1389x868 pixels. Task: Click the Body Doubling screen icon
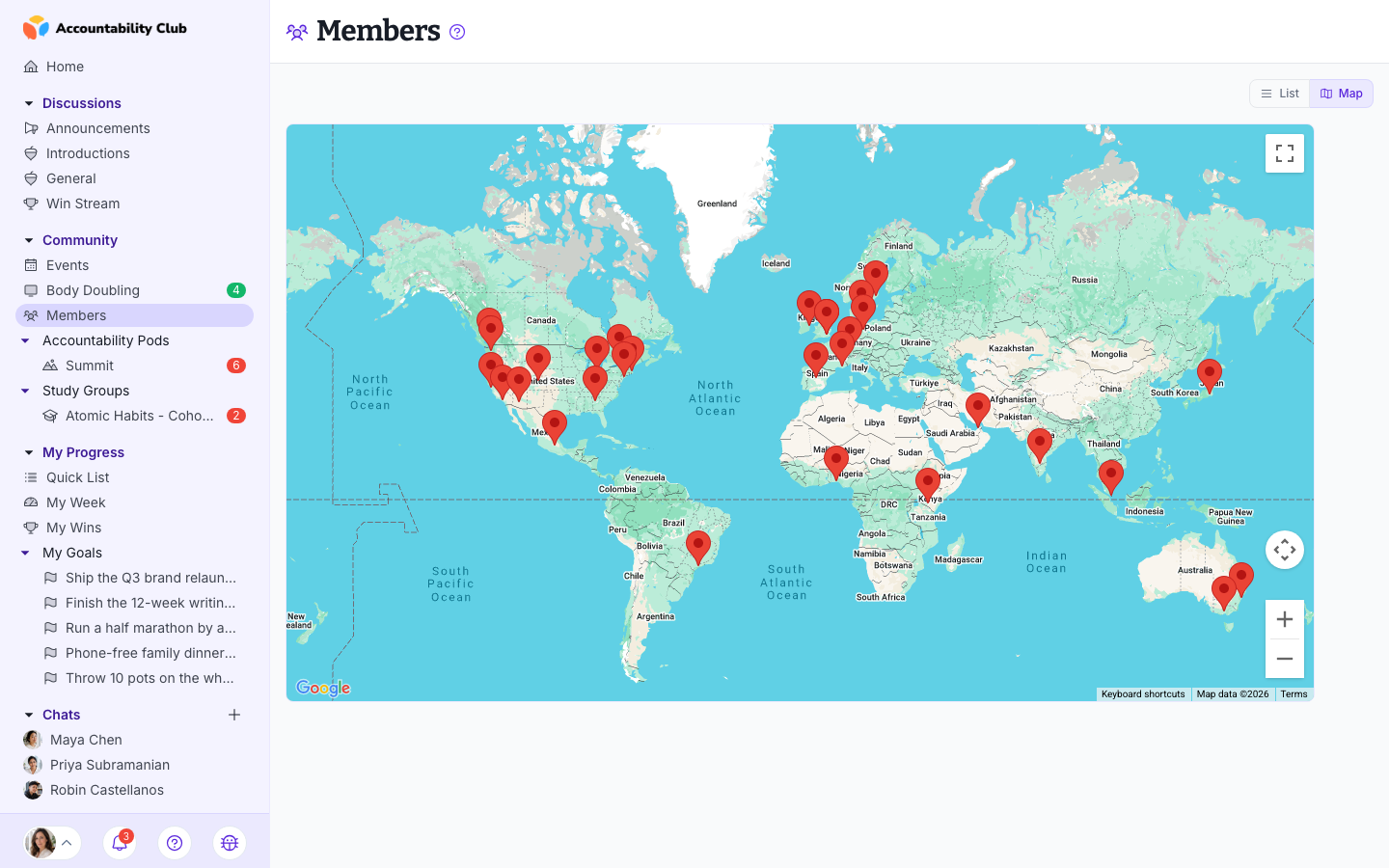tap(31, 290)
